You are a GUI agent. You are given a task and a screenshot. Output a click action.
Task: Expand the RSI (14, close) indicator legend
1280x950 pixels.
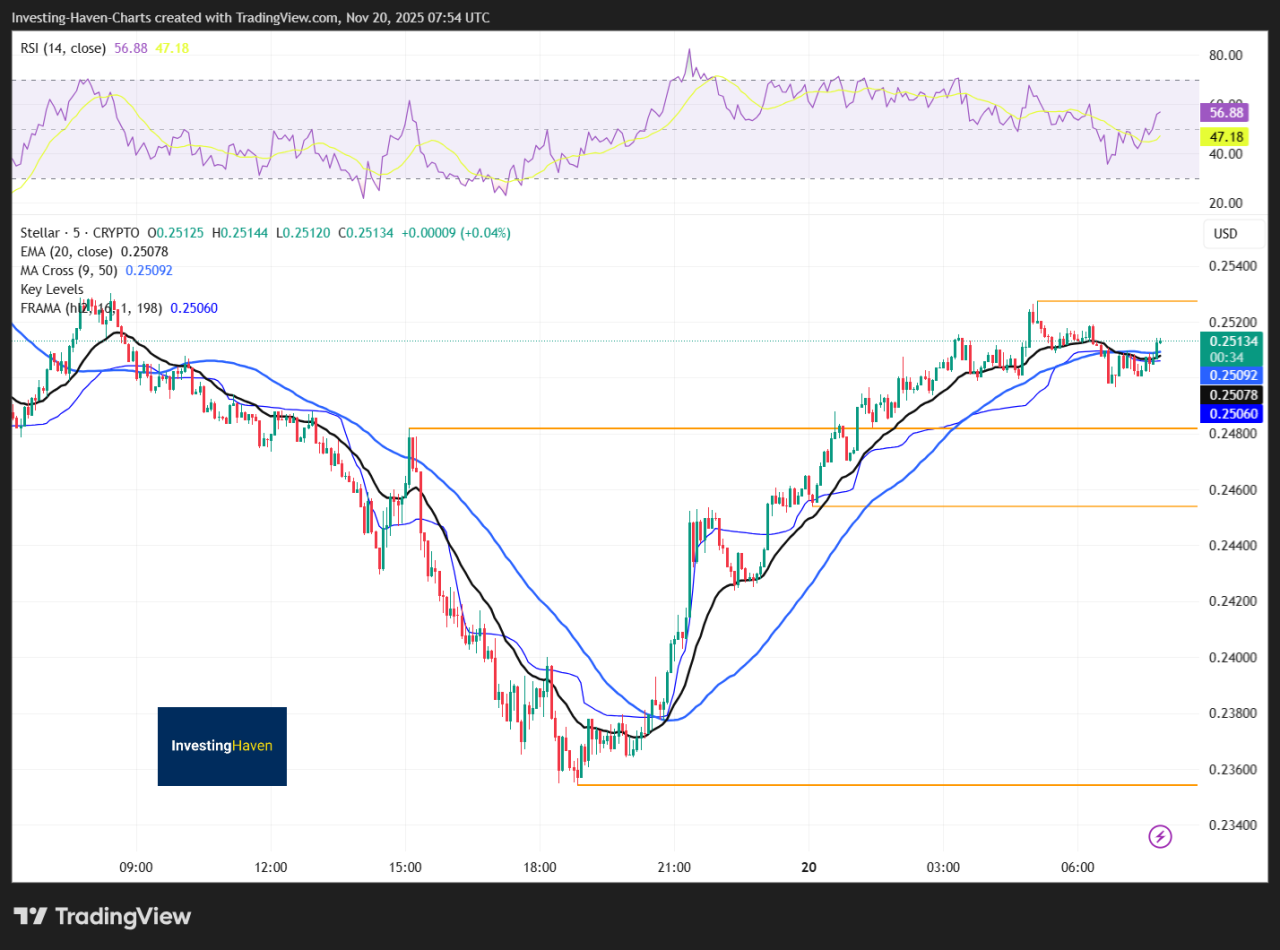(x=64, y=46)
